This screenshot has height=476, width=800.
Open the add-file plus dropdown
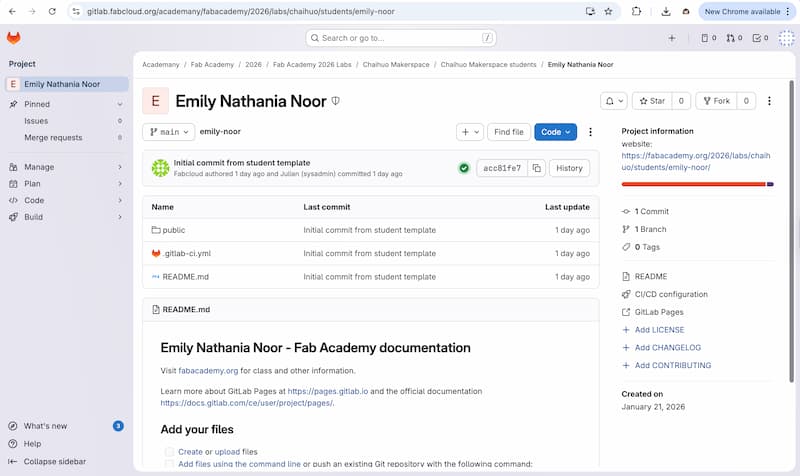tap(470, 132)
